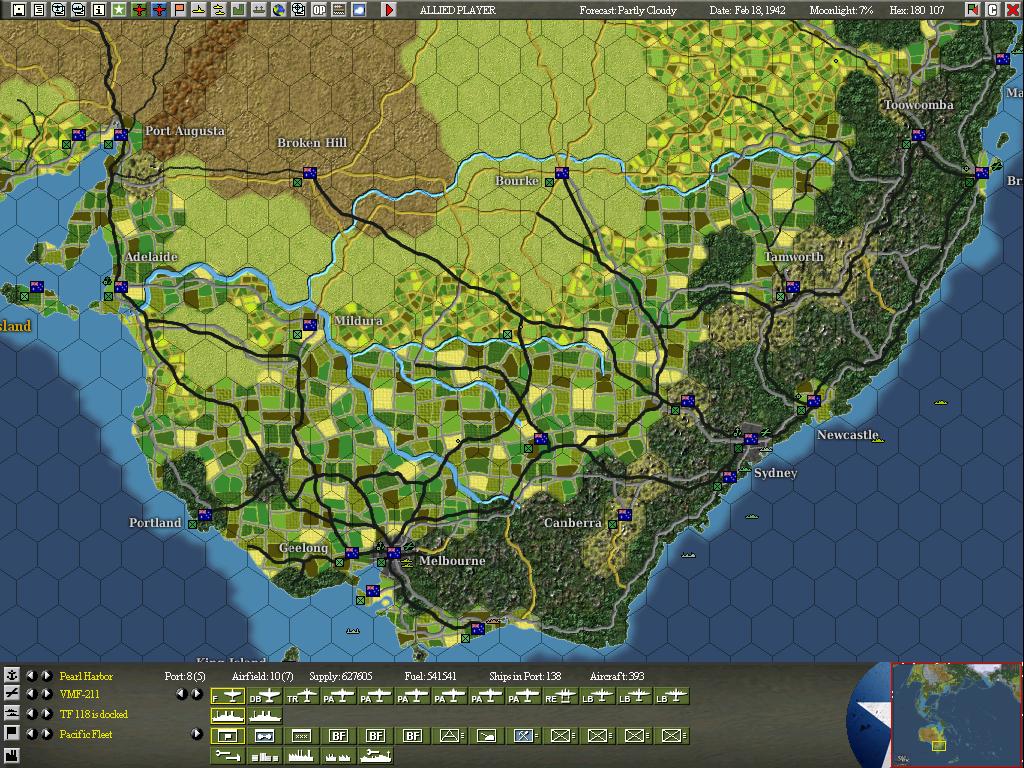Select the DB dive bomber unit icon
1024x768 pixels.
coord(264,697)
